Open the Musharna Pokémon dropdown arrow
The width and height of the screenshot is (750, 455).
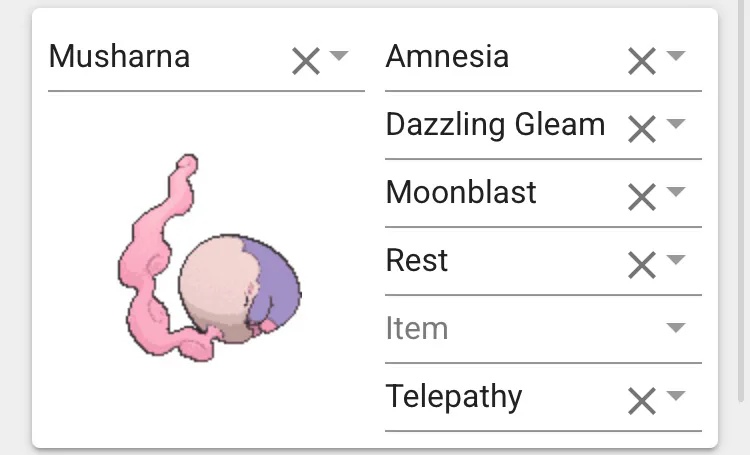point(338,56)
